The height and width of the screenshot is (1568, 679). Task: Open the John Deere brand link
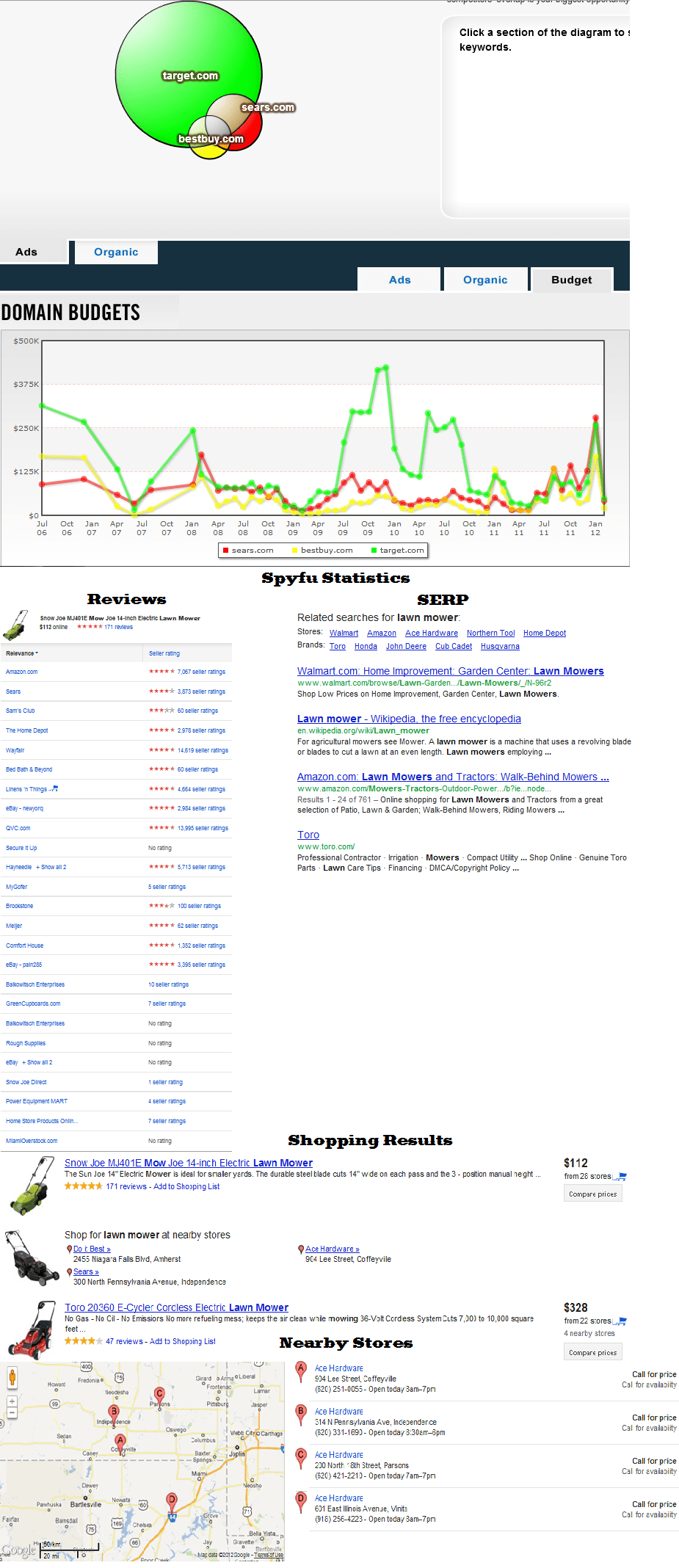406,646
